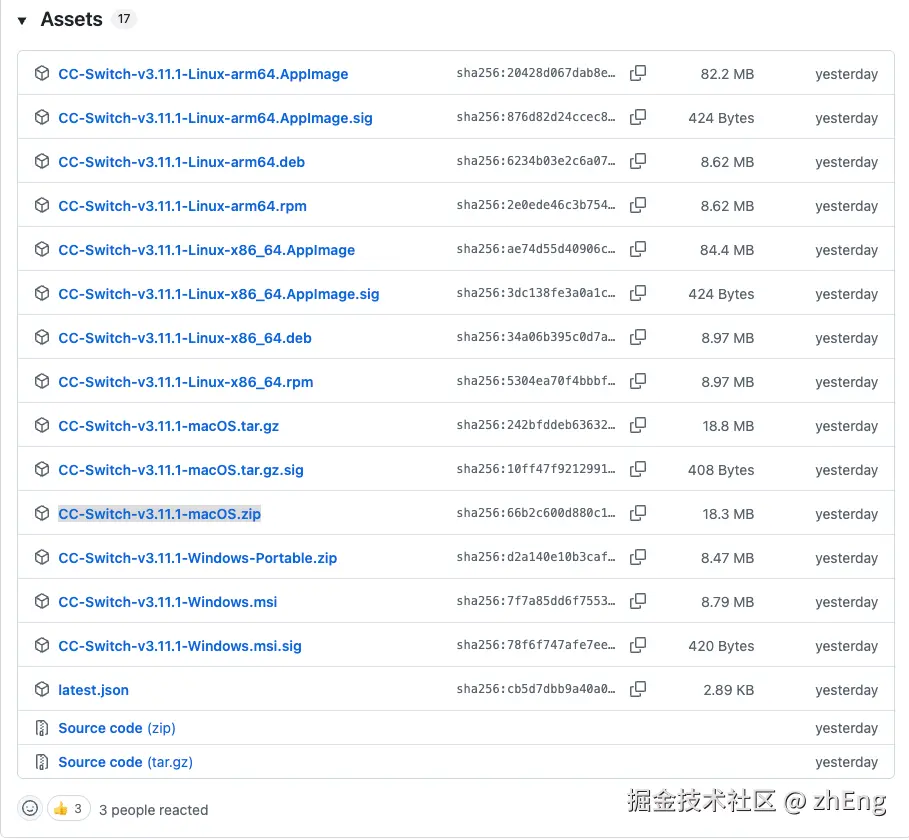Collapse the Assets section triangle
Image resolution: width=909 pixels, height=840 pixels.
22,21
